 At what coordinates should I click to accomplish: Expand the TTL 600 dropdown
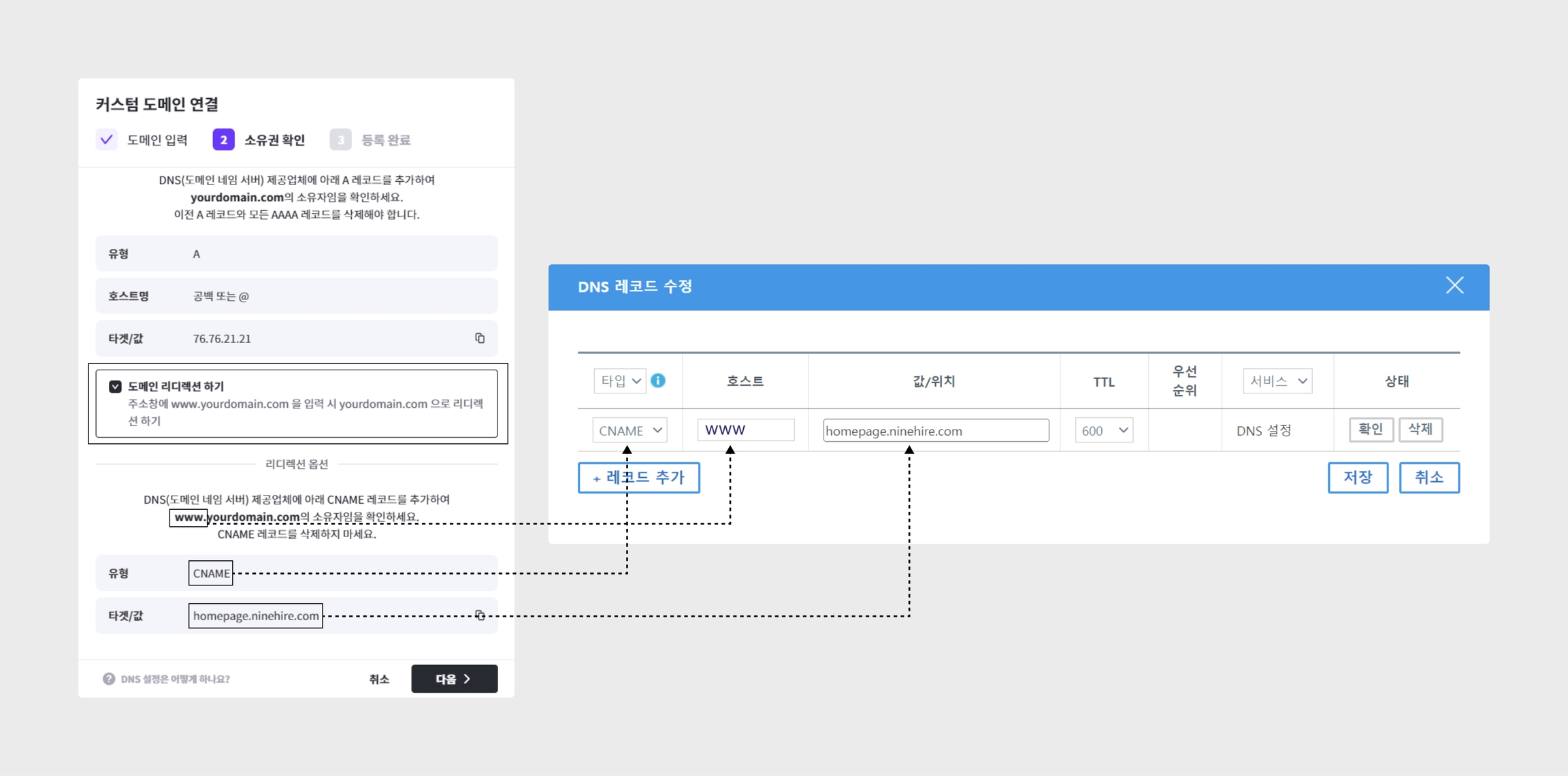tap(1103, 430)
